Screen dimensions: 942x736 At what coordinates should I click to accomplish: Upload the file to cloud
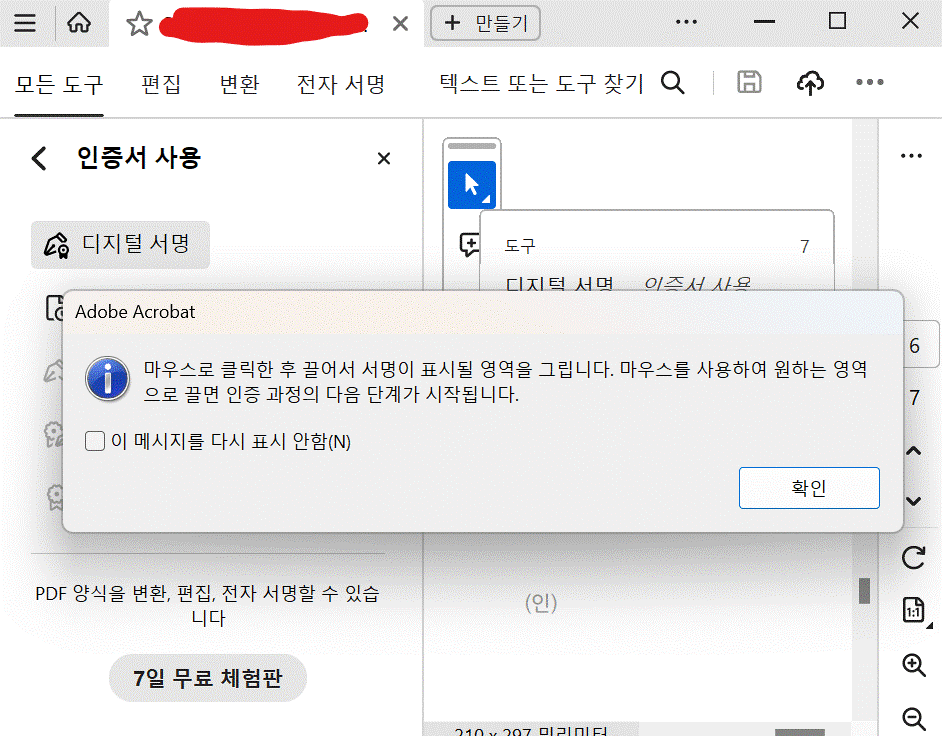click(810, 82)
